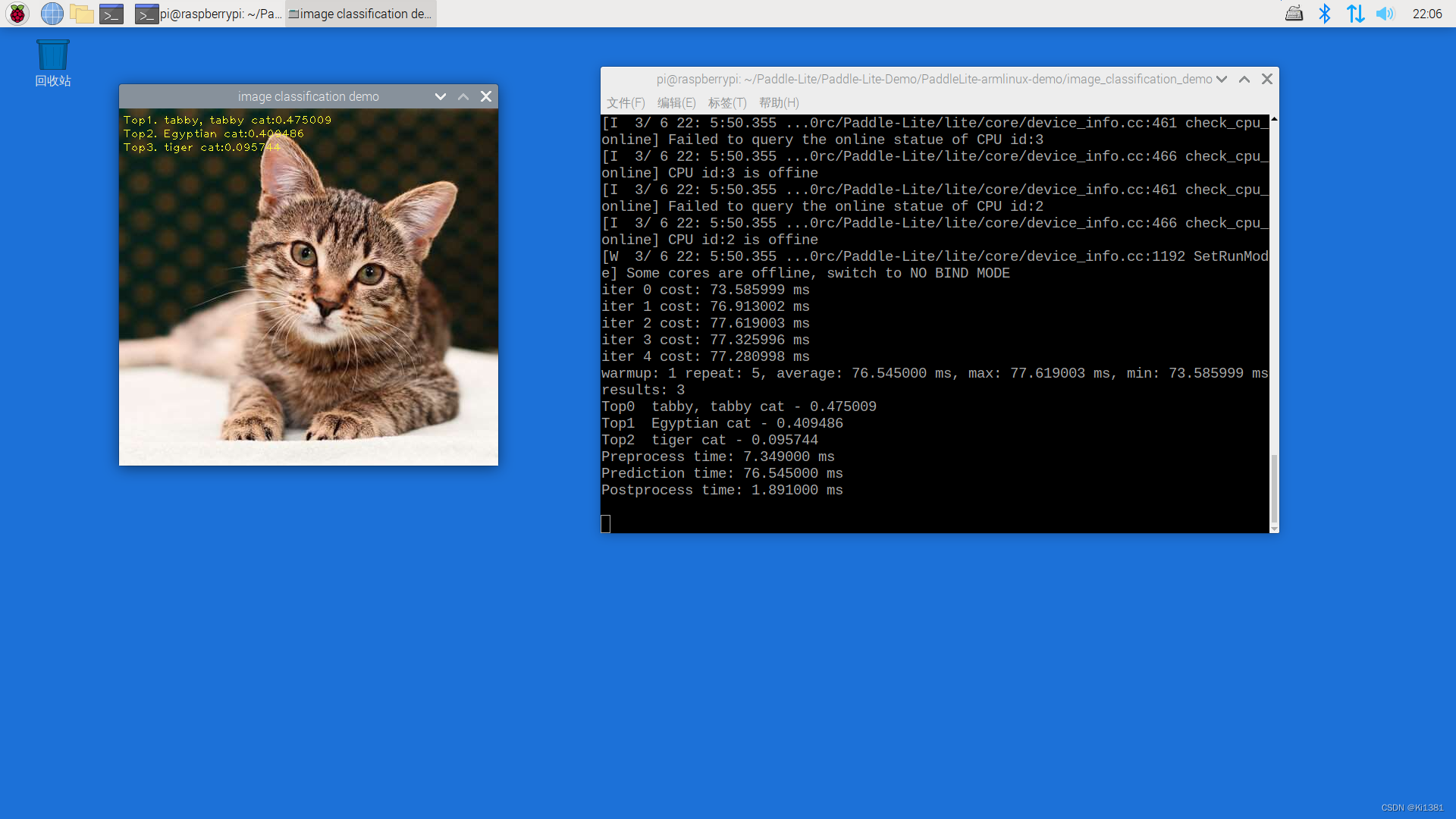Open the file manager from the taskbar
This screenshot has width=1456, height=819.
click(82, 14)
